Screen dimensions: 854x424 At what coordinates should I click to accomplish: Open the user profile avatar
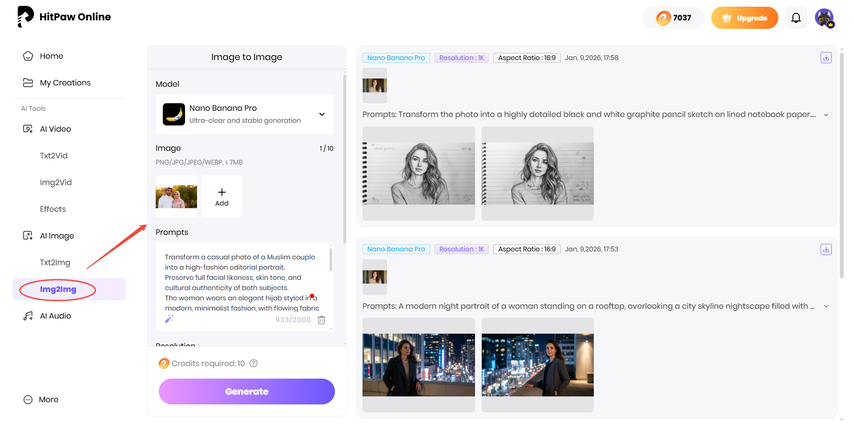(x=824, y=18)
